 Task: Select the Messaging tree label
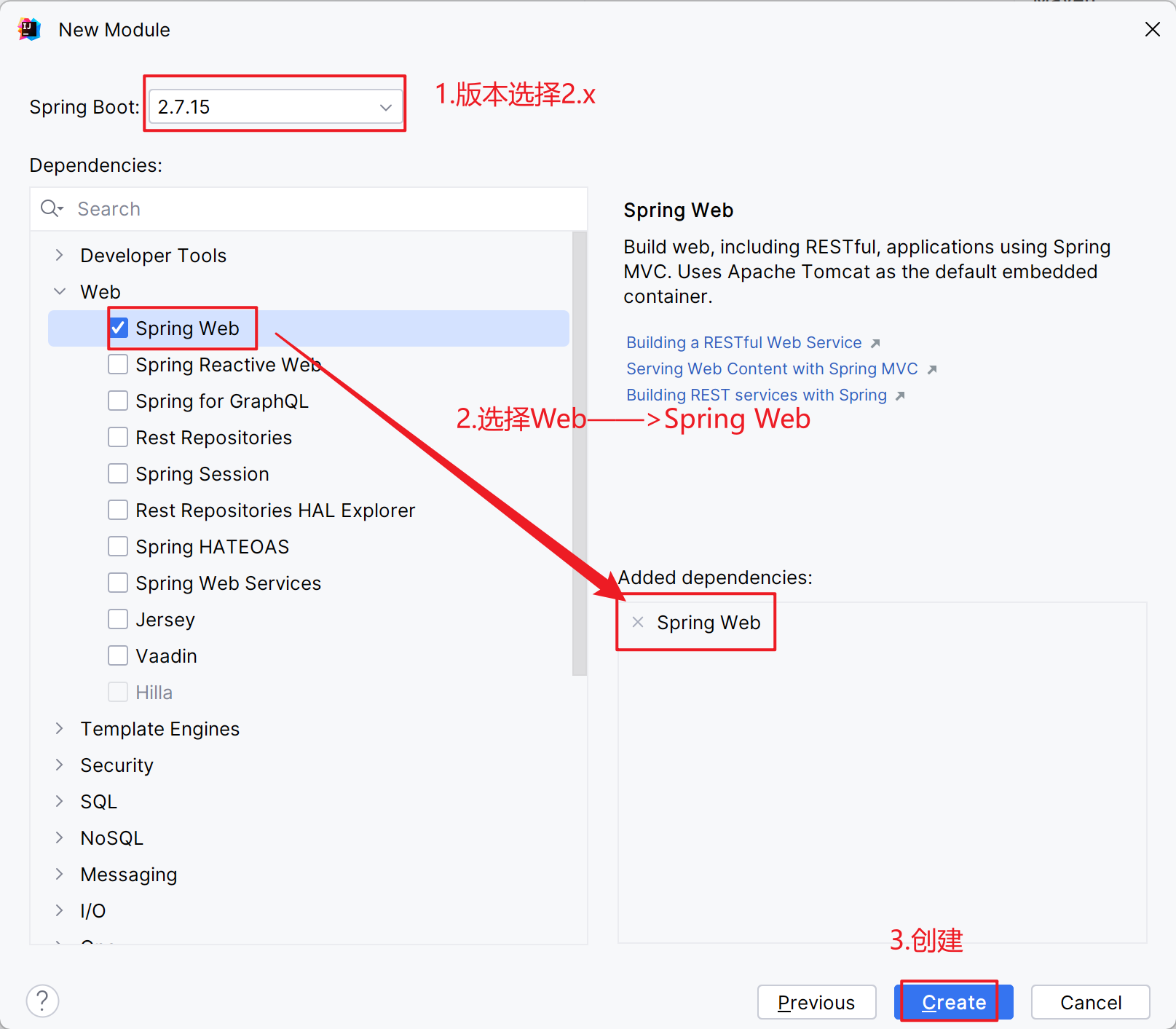pyautogui.click(x=129, y=875)
